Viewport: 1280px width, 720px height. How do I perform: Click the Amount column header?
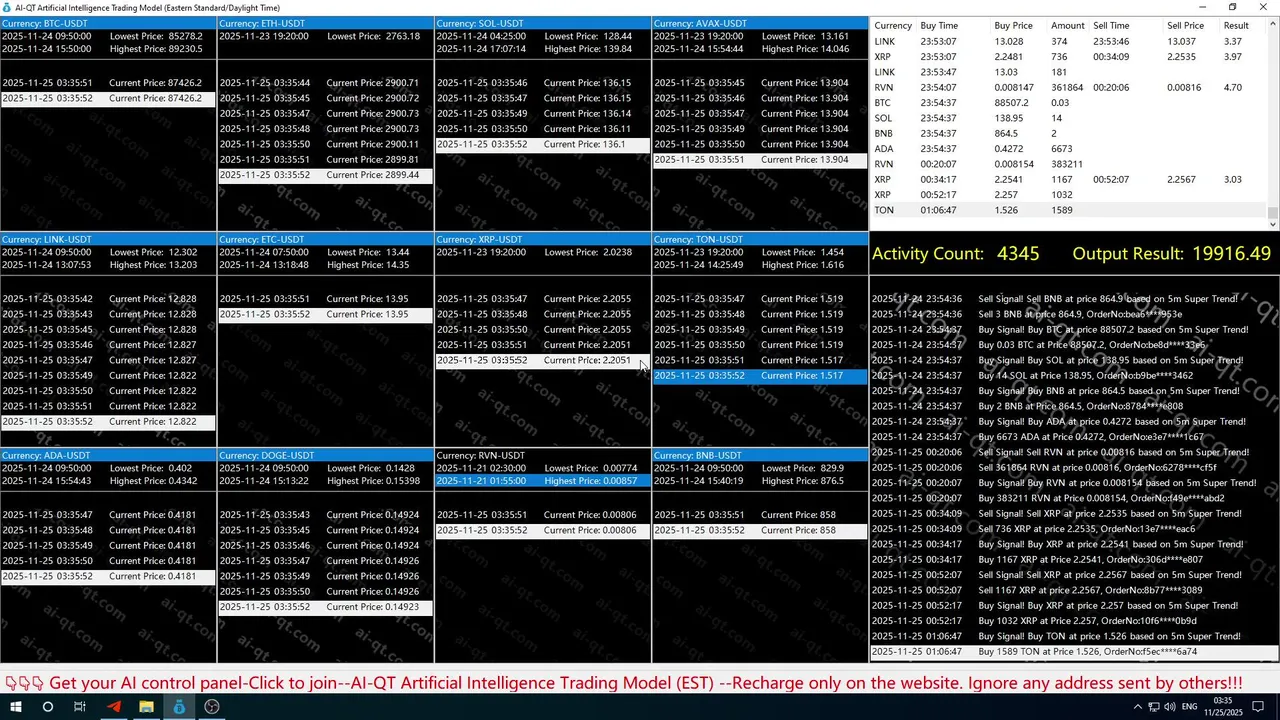click(x=1068, y=25)
